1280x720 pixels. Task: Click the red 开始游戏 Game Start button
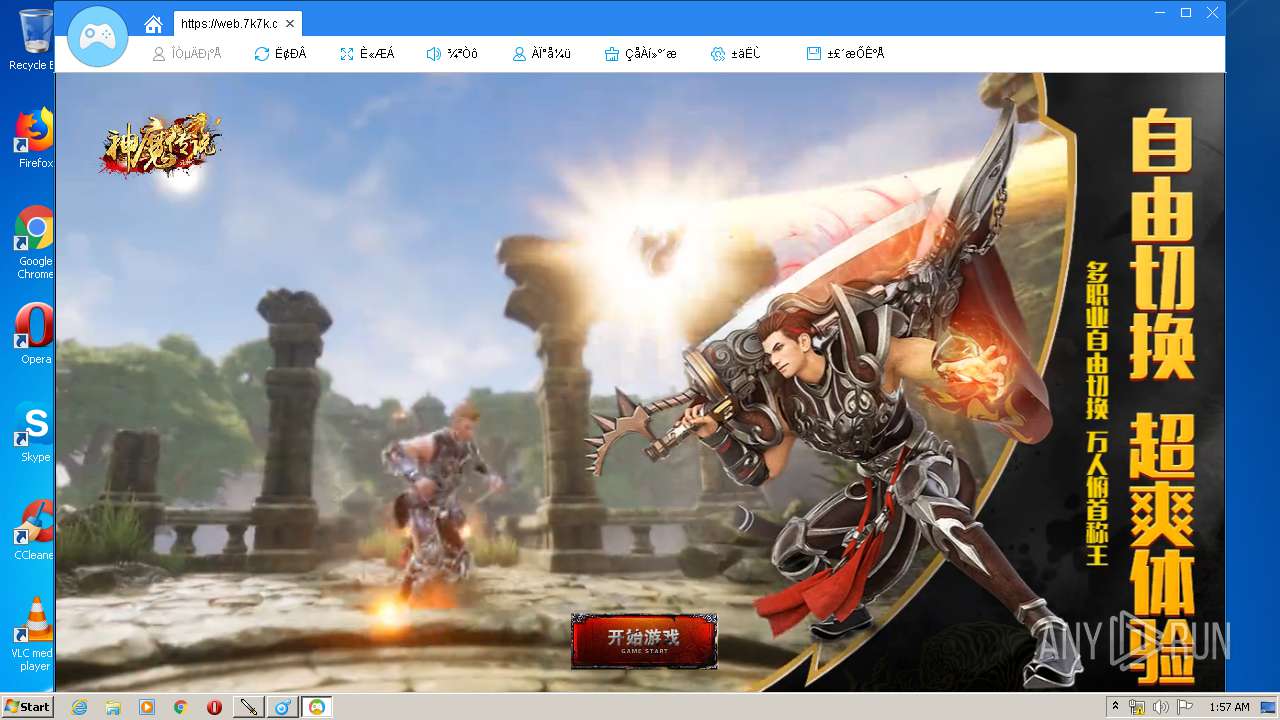pos(644,640)
